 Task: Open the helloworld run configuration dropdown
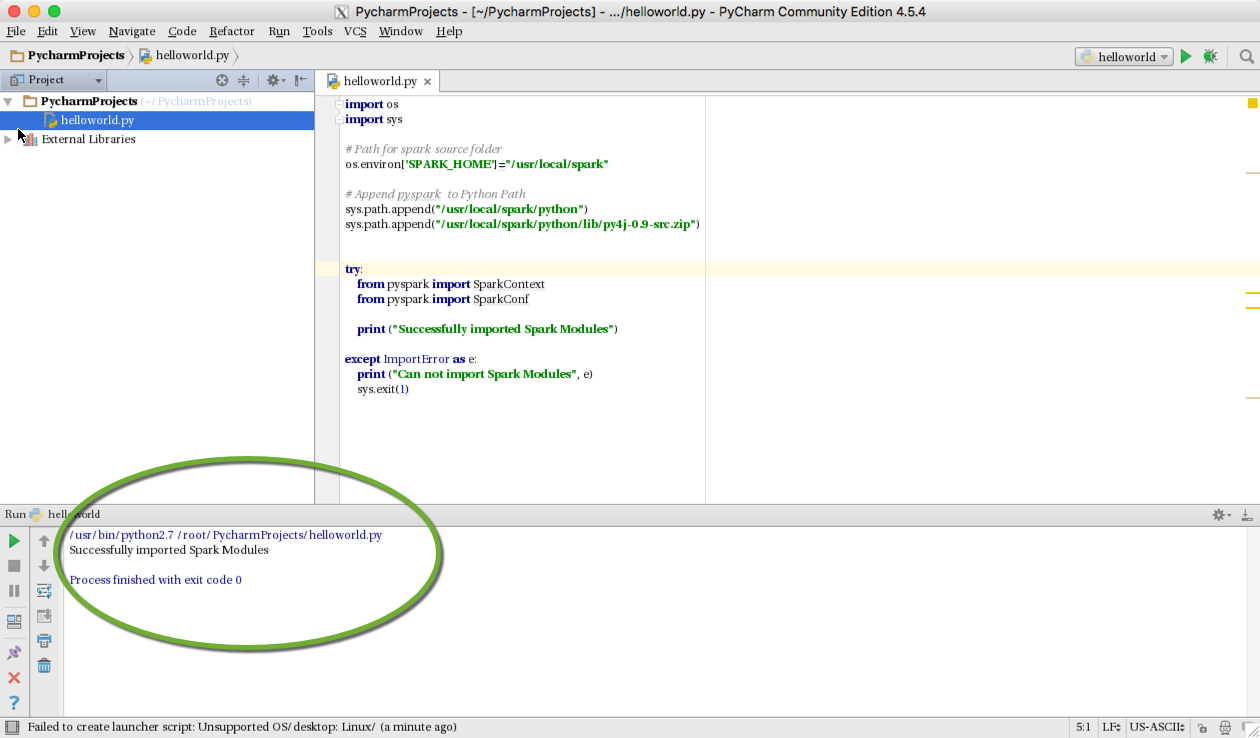click(1123, 56)
